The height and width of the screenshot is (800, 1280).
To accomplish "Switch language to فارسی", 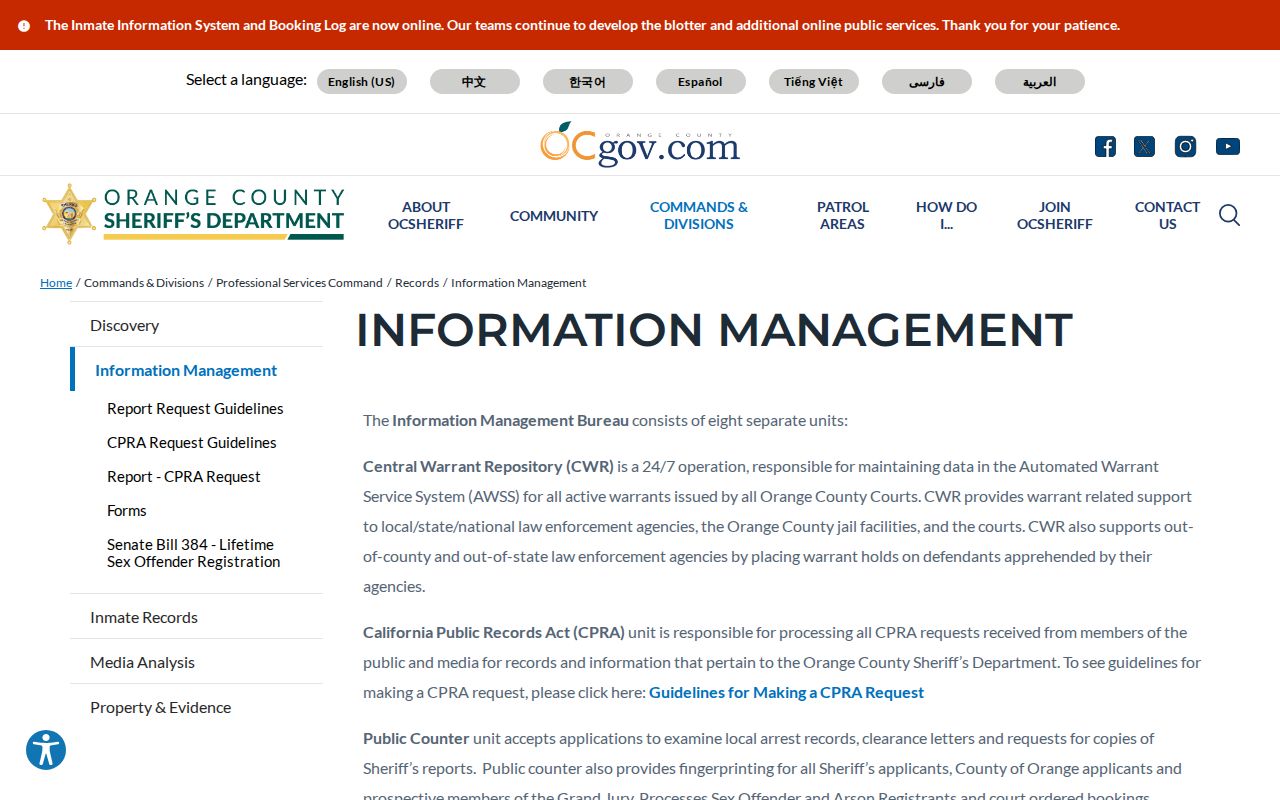I will (x=927, y=82).
